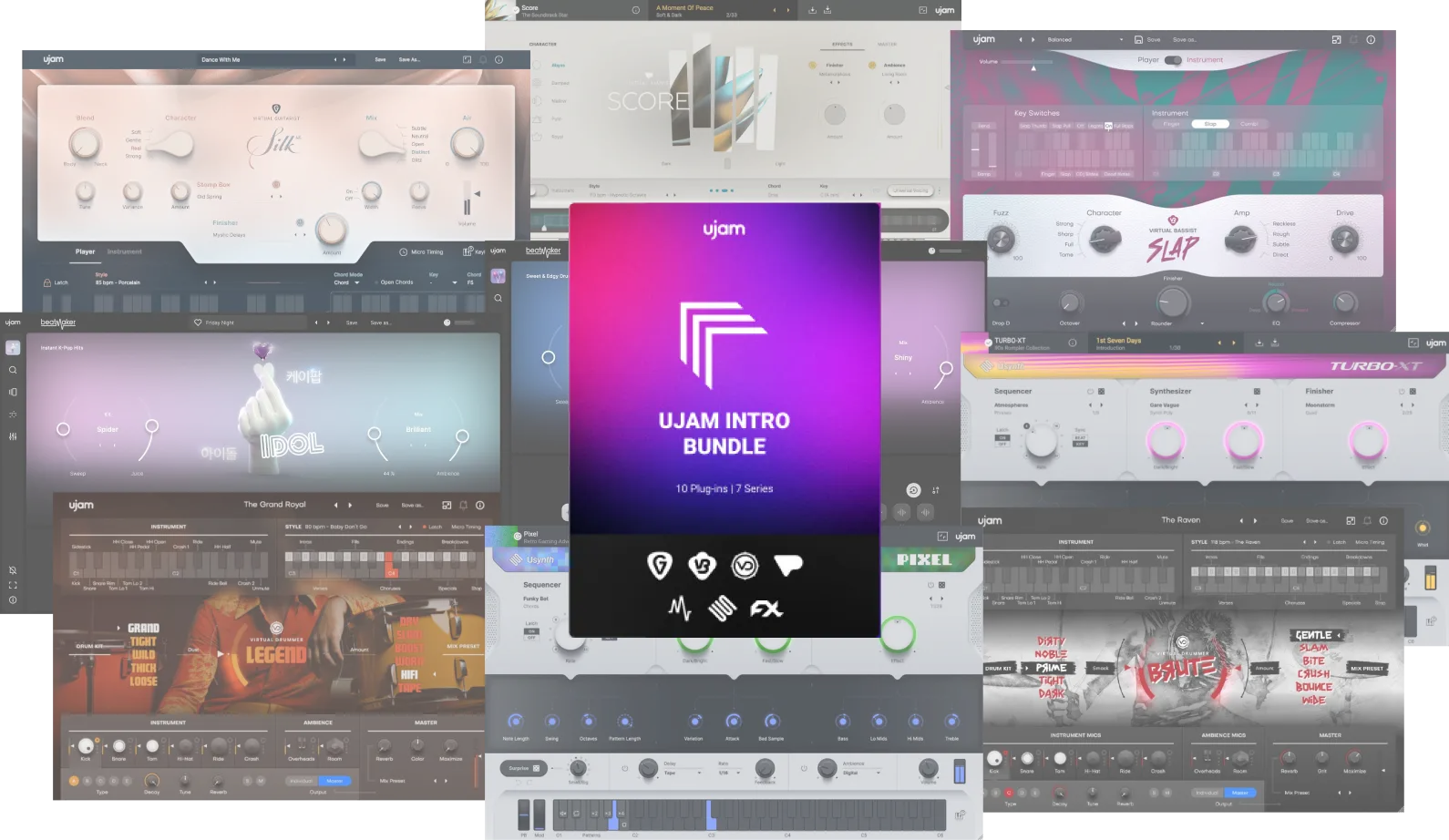Click Sequencer randomize dice icon in Turbo-XT

[x=1101, y=392]
